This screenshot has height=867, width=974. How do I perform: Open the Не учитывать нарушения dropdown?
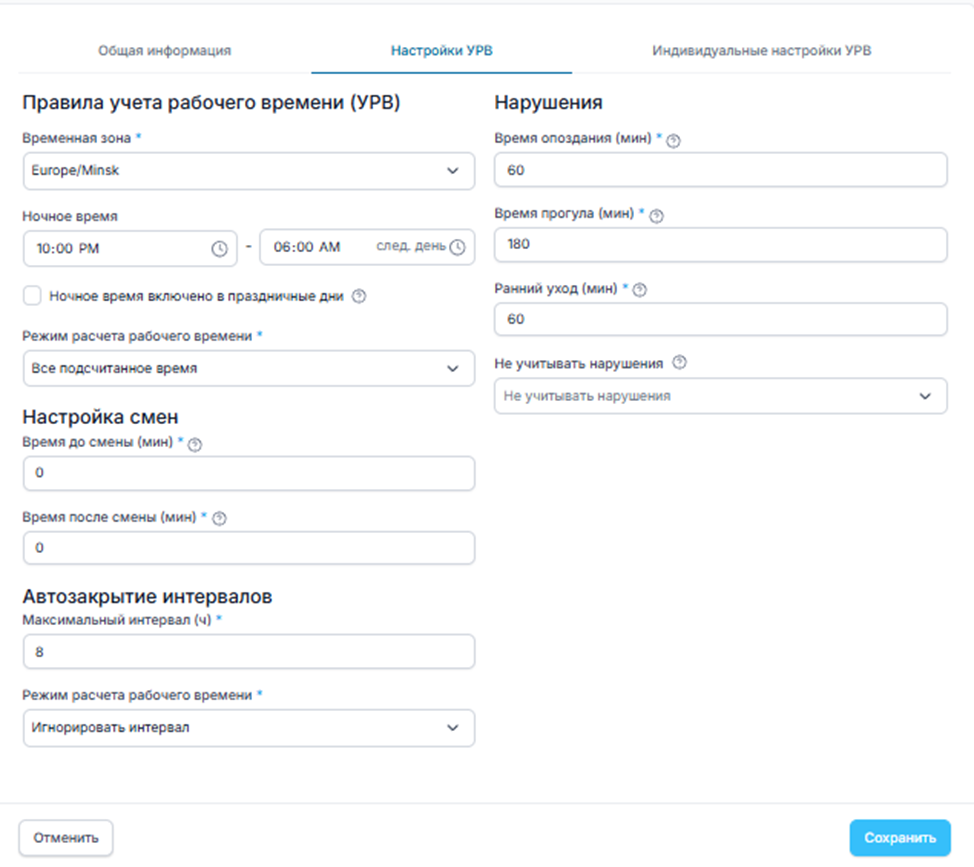tap(720, 396)
